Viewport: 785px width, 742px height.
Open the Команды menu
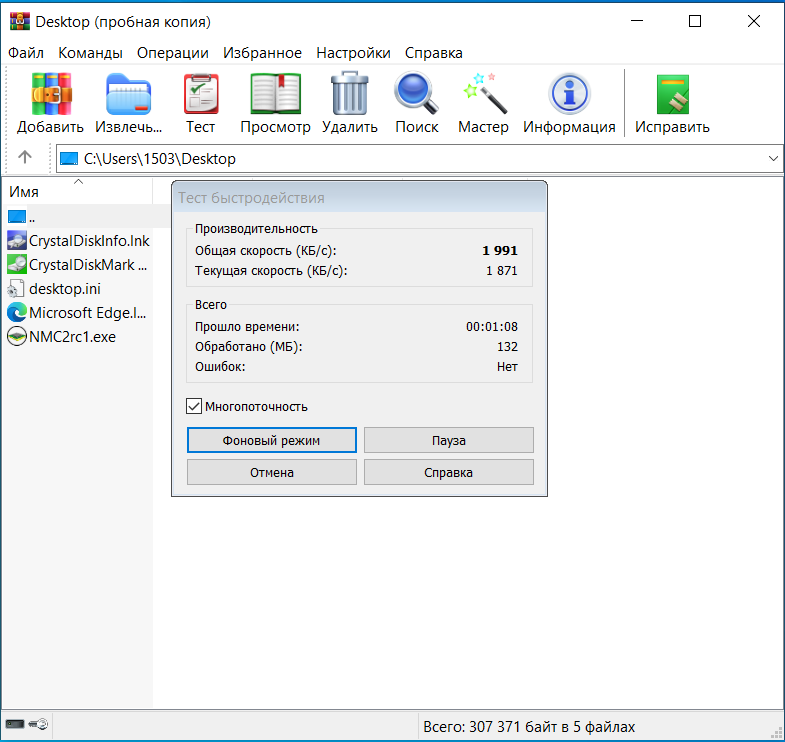click(90, 53)
